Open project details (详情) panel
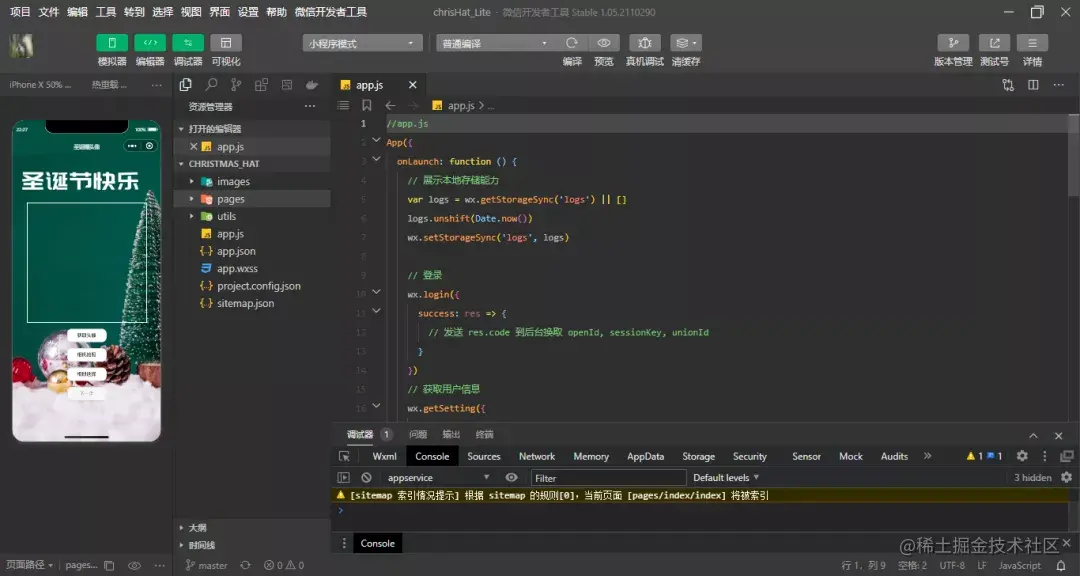 1032,43
